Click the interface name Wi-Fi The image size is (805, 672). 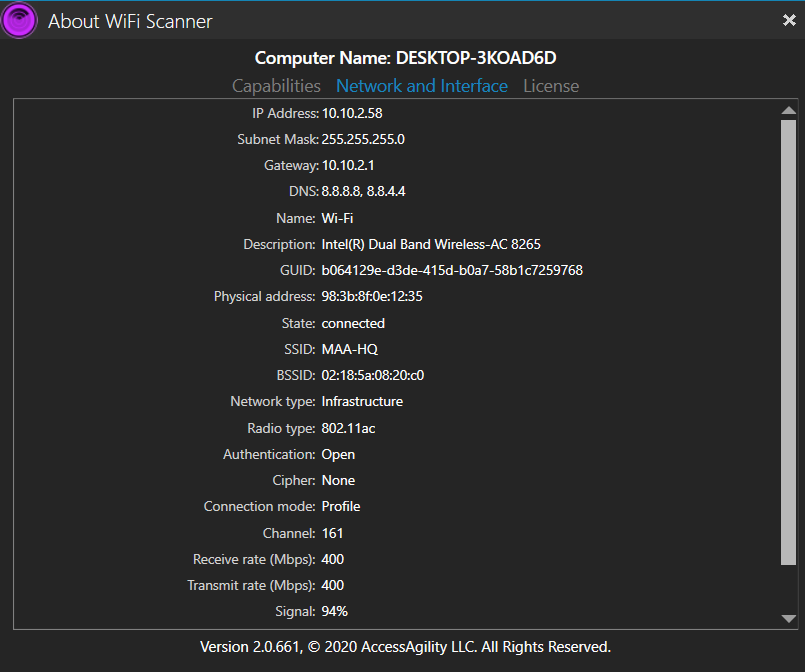337,218
